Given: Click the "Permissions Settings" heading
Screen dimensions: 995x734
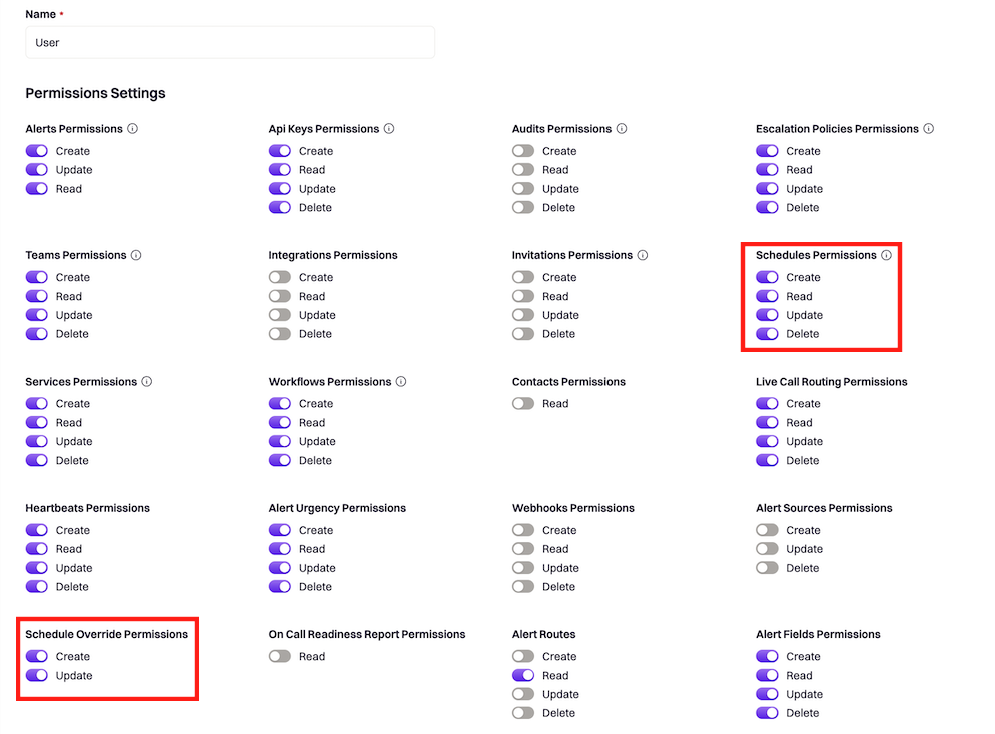Looking at the screenshot, I should tap(95, 93).
